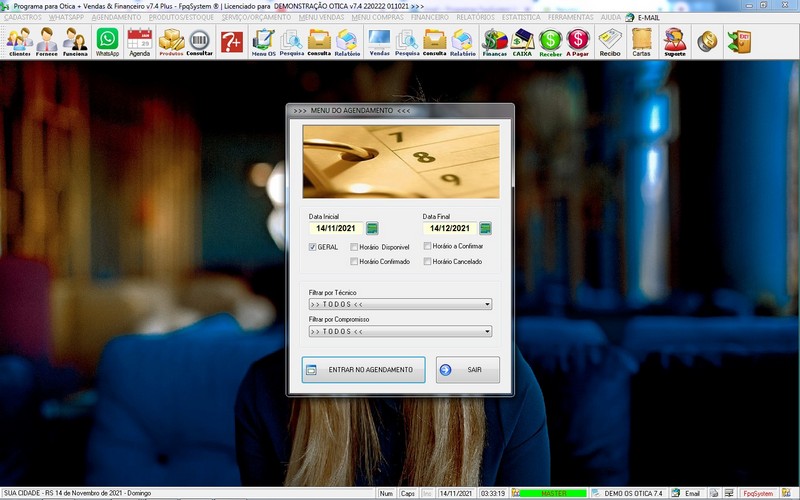This screenshot has height=500, width=800.
Task: Open the PRODUTOS/ESTOQUE menu
Action: click(x=182, y=17)
